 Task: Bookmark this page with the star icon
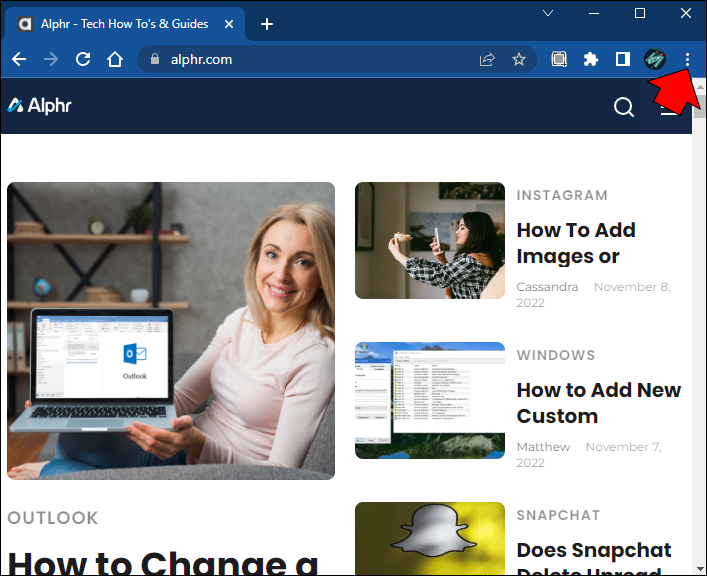[519, 59]
